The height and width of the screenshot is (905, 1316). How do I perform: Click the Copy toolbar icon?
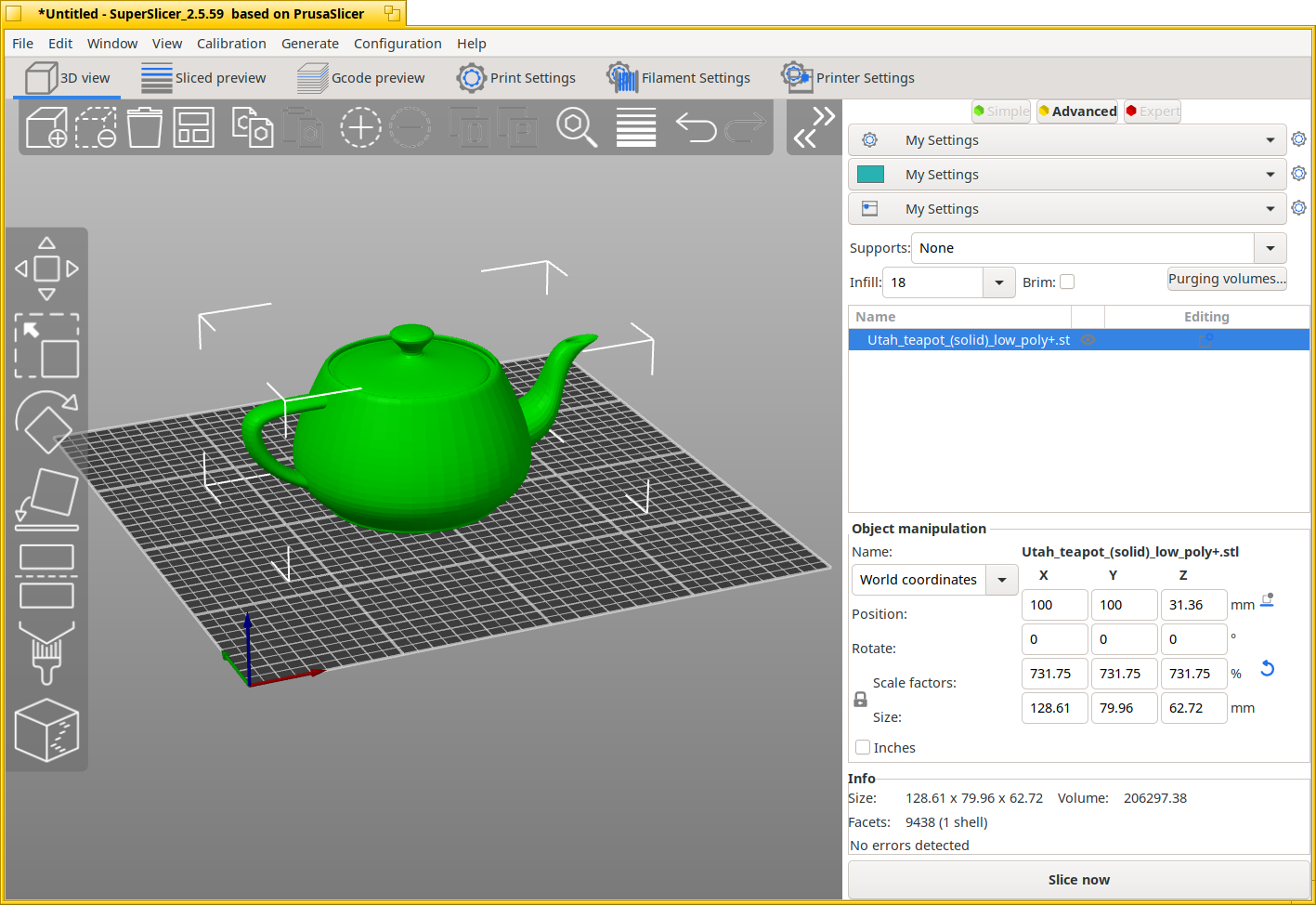pyautogui.click(x=252, y=127)
